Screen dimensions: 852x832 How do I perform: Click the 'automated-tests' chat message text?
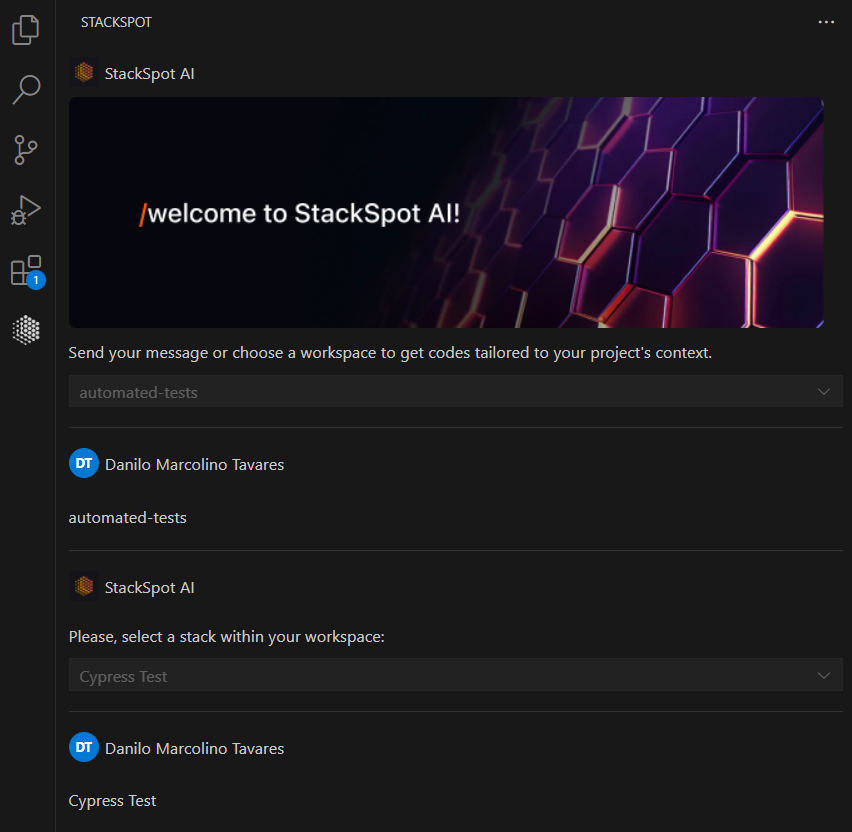tap(128, 518)
